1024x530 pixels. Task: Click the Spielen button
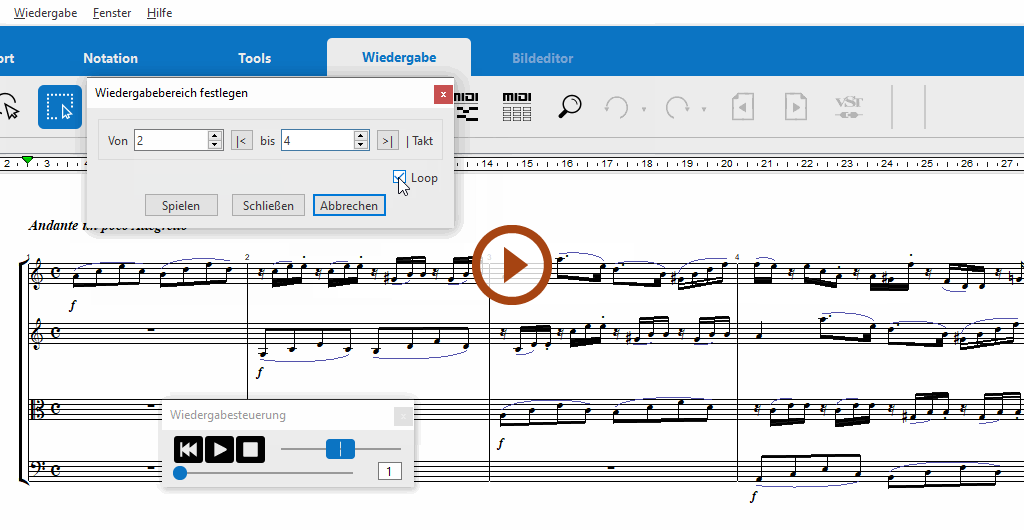pos(181,205)
